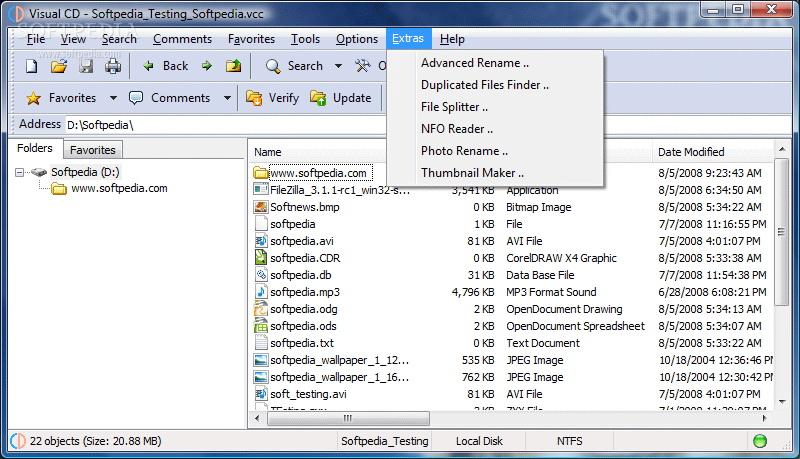Open the Favorites menu

tap(251, 39)
